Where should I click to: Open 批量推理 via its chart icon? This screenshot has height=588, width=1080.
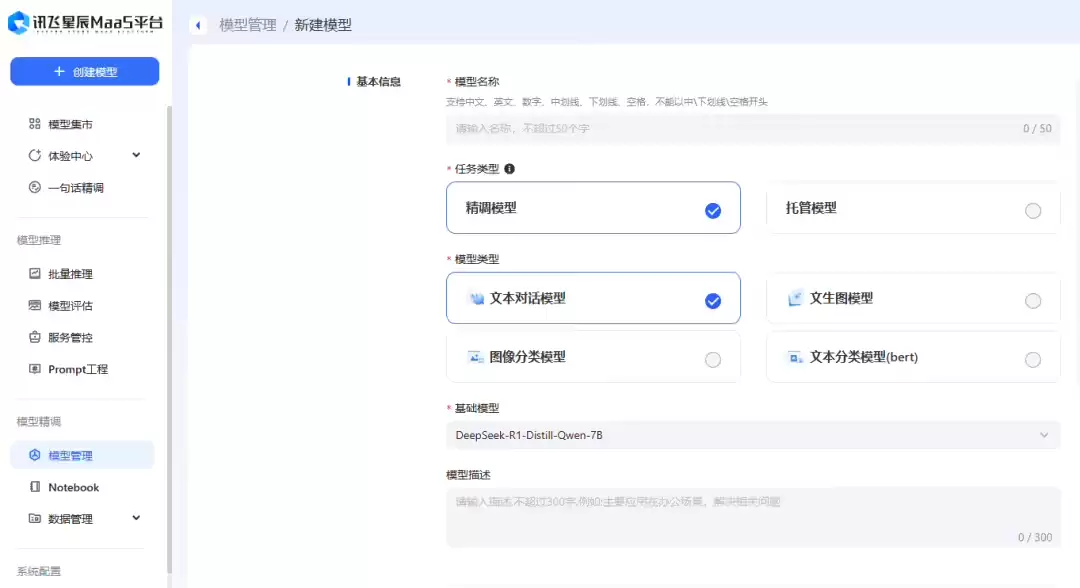(35, 273)
